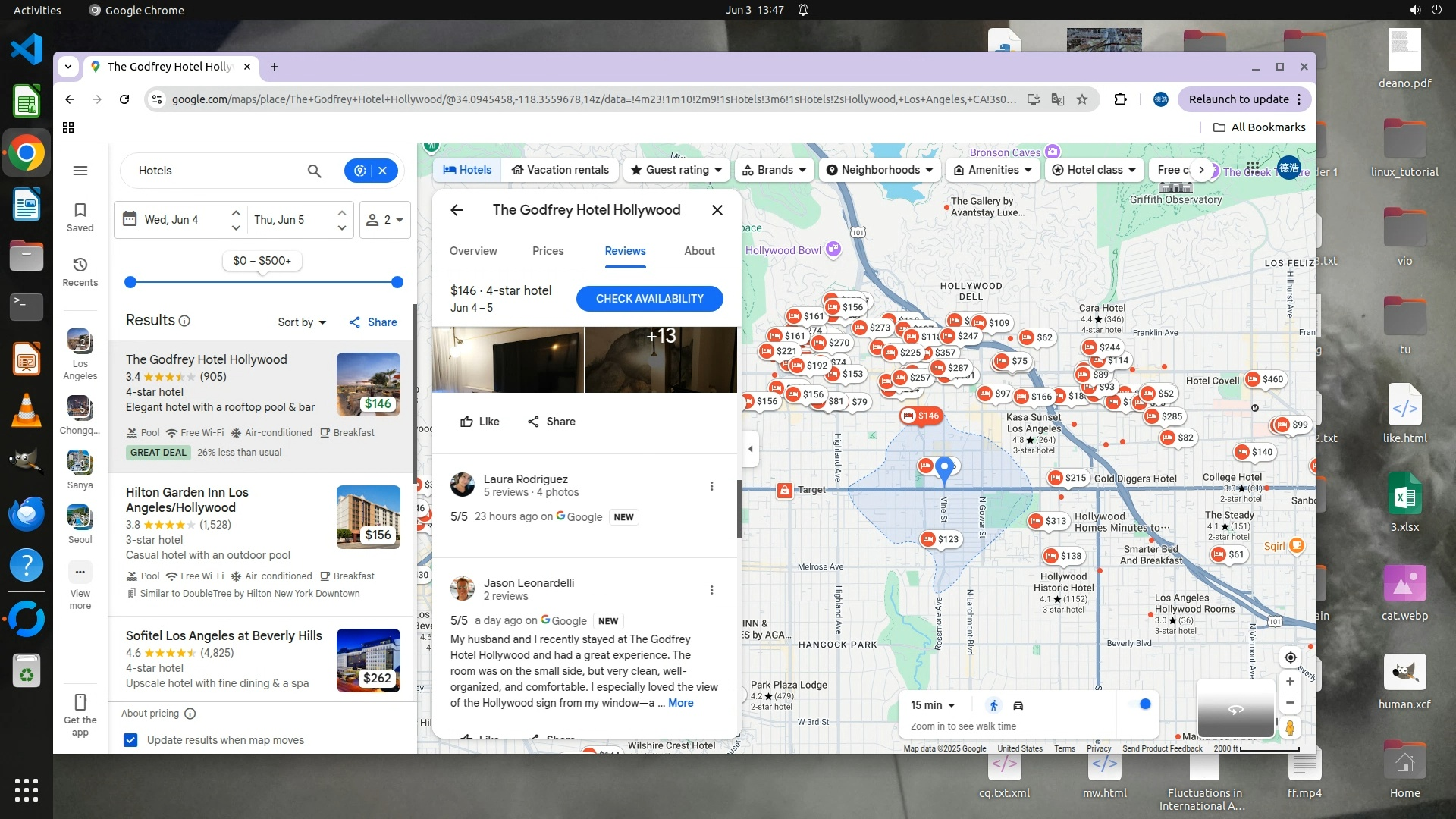The image size is (1456, 819).
Task: Open the Sort by dropdown
Action: pyautogui.click(x=302, y=322)
